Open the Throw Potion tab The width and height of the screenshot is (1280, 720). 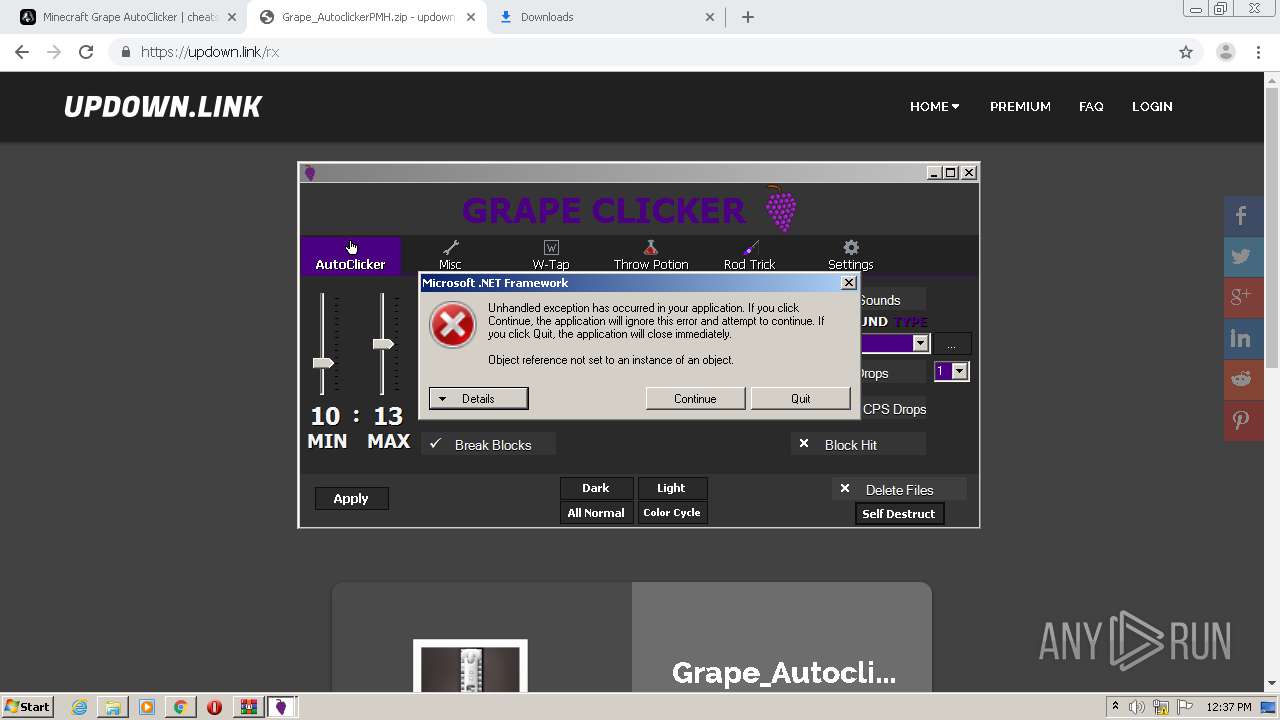pos(651,255)
